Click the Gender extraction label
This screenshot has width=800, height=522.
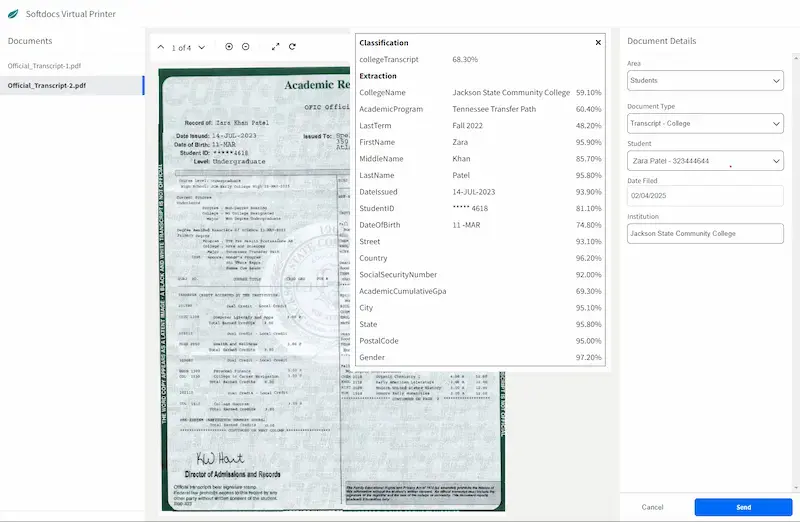pos(372,357)
